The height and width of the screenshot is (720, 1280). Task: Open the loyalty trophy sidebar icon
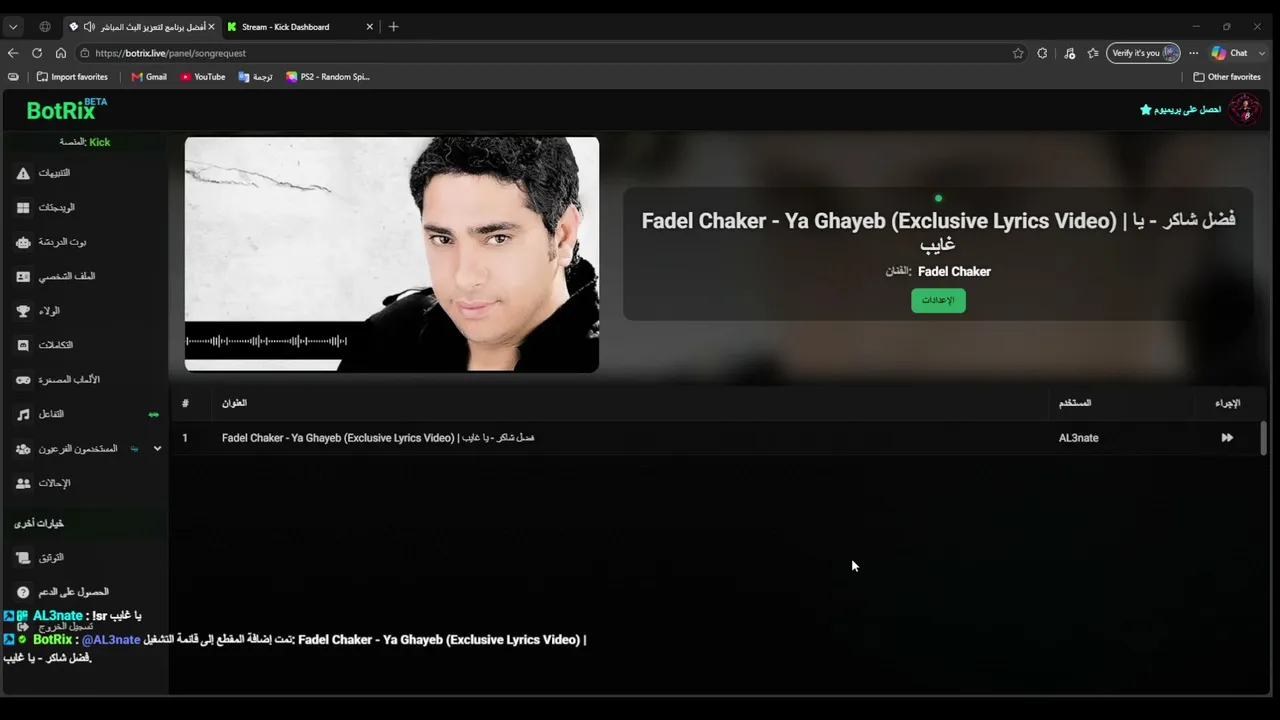(x=23, y=311)
